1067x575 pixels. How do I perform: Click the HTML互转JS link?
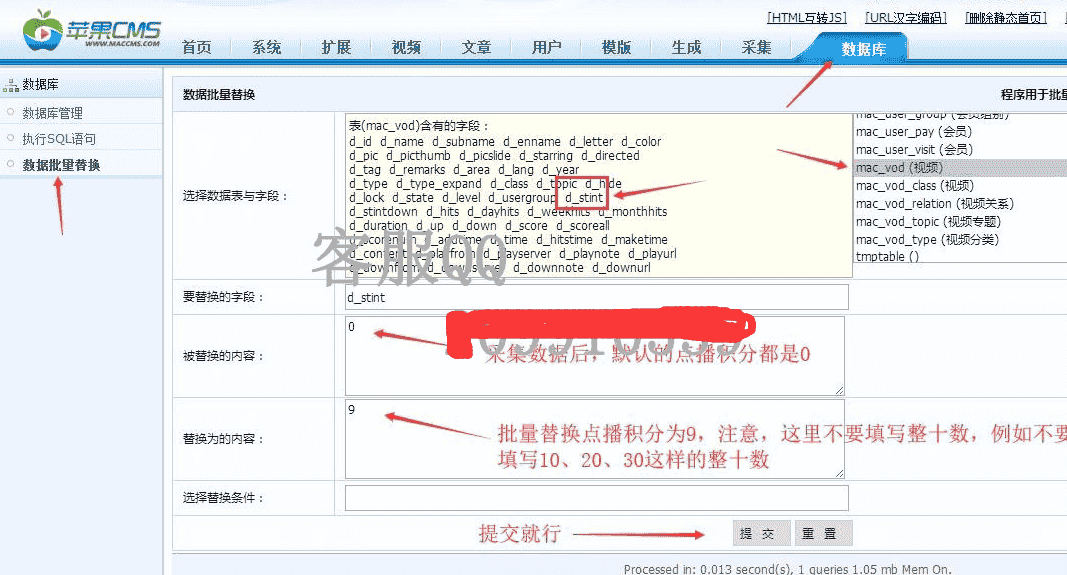807,18
